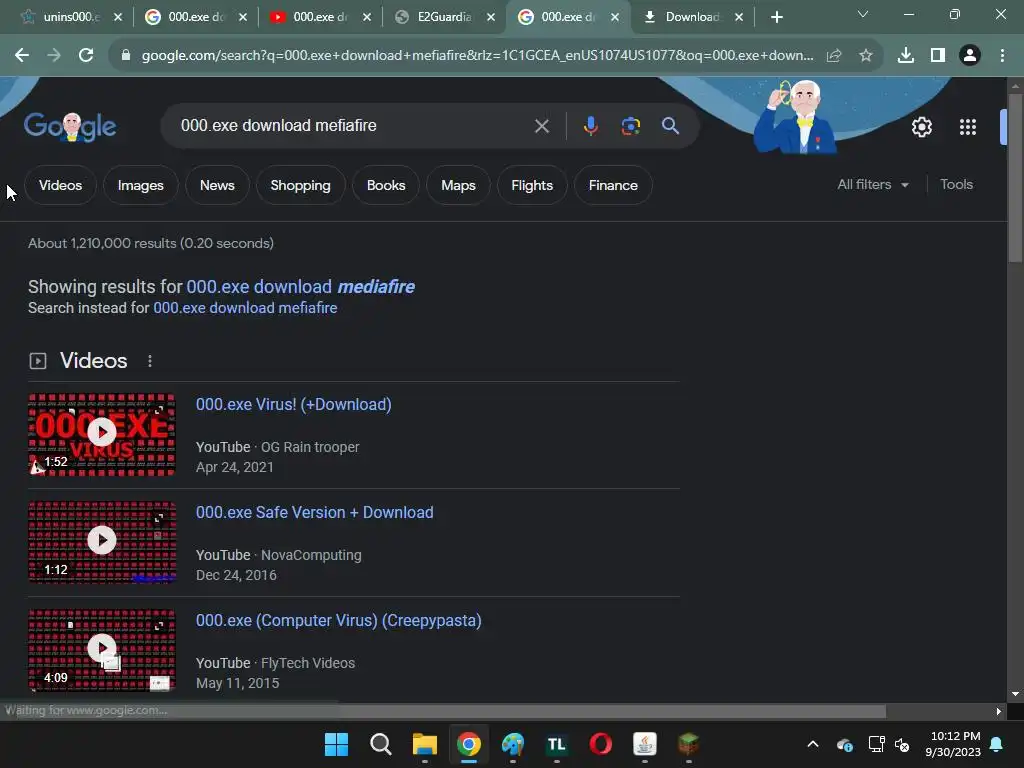Open a new browser tab

pos(776,17)
